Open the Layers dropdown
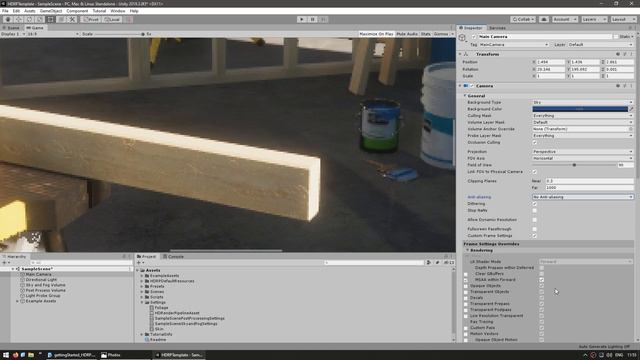 click(x=594, y=19)
